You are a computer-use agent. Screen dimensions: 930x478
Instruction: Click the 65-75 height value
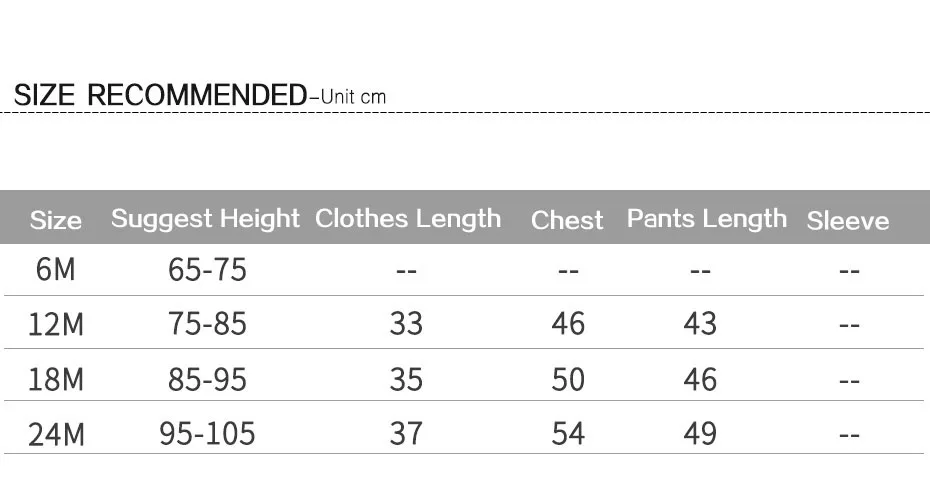[x=207, y=270]
